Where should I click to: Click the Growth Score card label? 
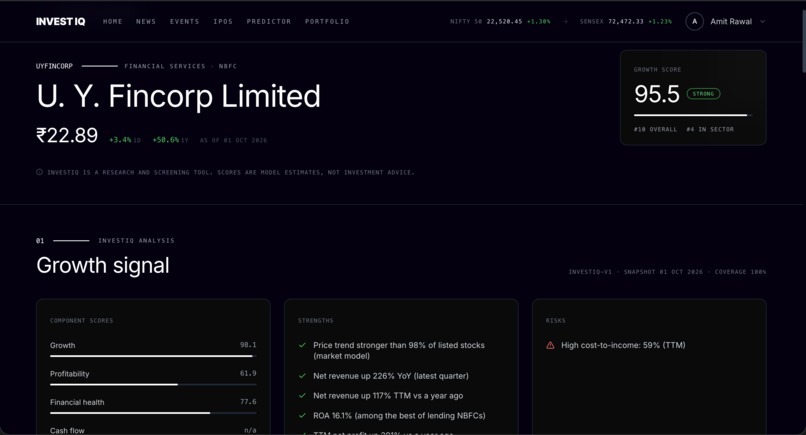[x=657, y=69]
